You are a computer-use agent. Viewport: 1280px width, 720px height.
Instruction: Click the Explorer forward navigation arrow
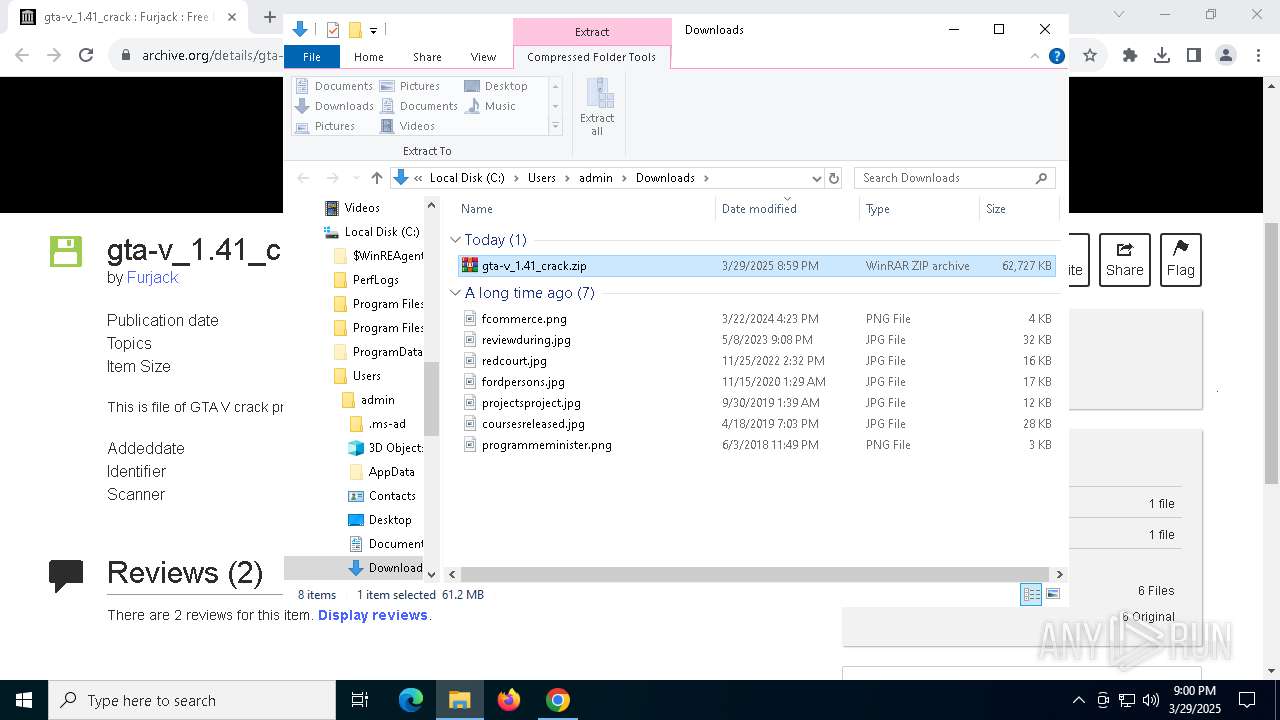[x=332, y=178]
